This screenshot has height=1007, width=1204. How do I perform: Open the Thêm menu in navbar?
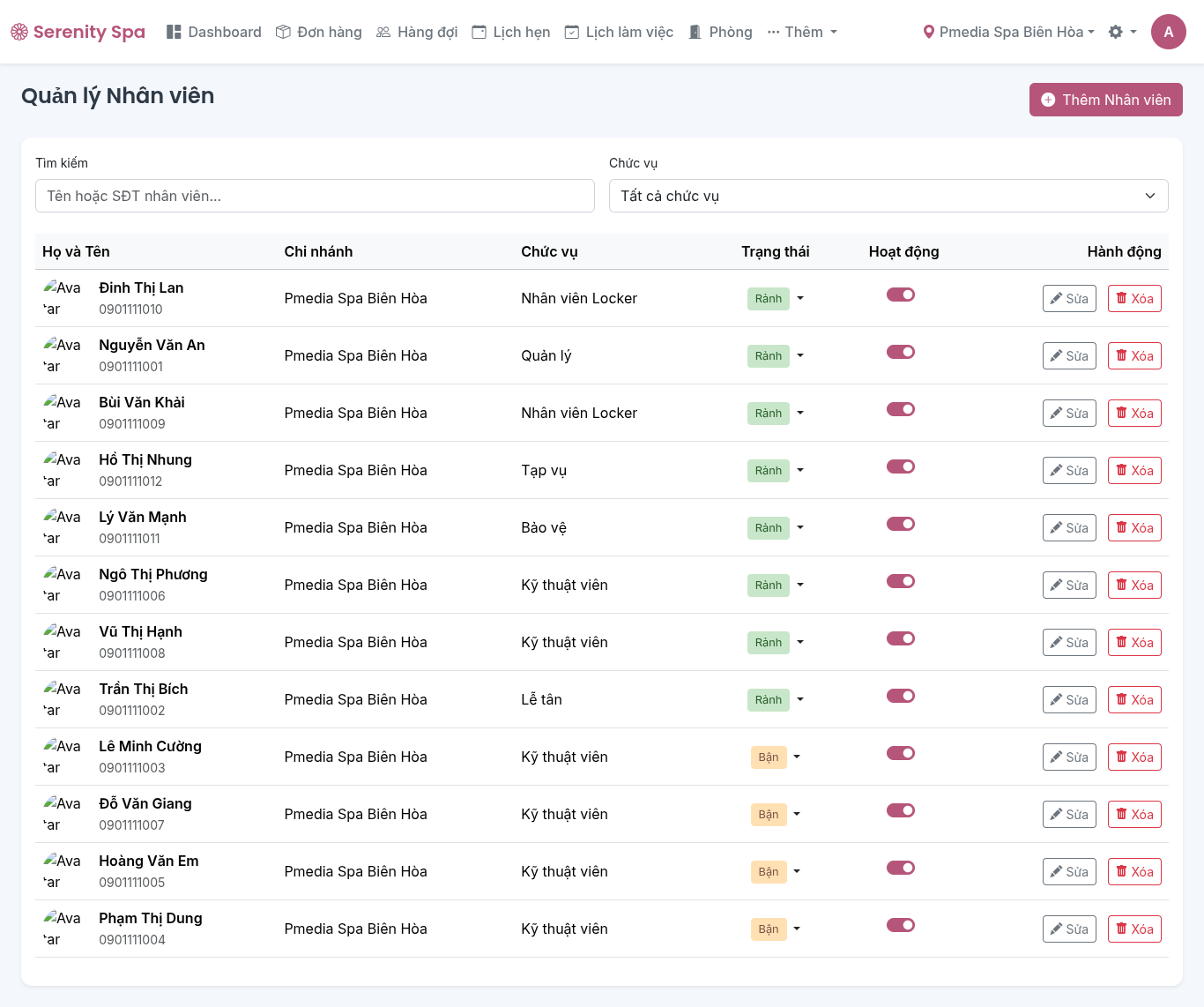click(802, 32)
